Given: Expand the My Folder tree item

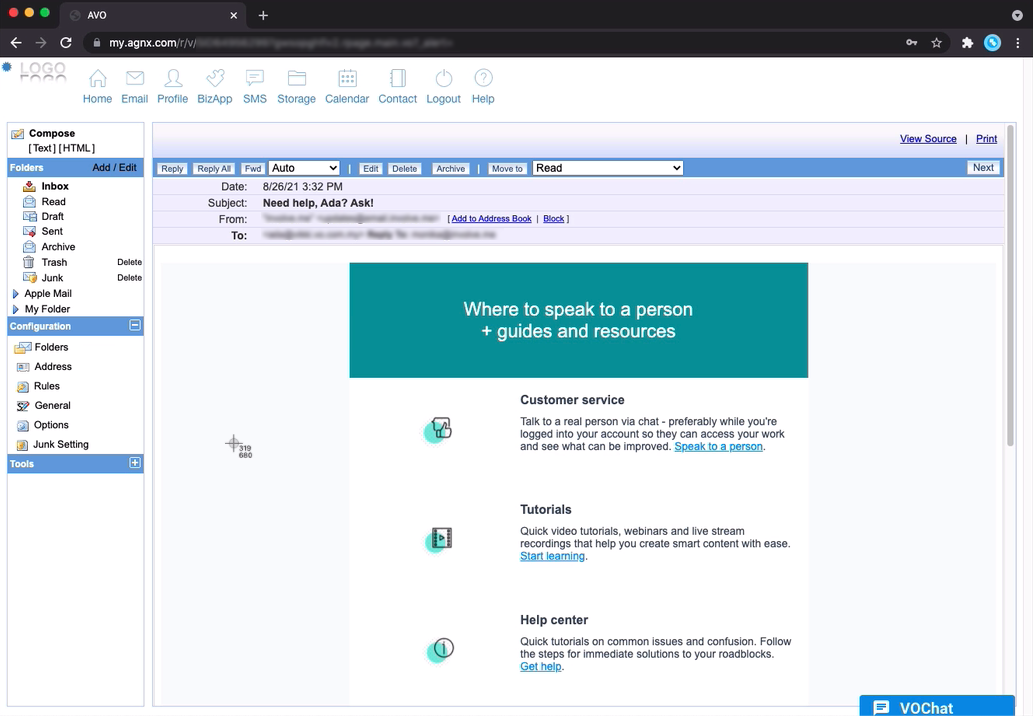Looking at the screenshot, I should (x=15, y=310).
